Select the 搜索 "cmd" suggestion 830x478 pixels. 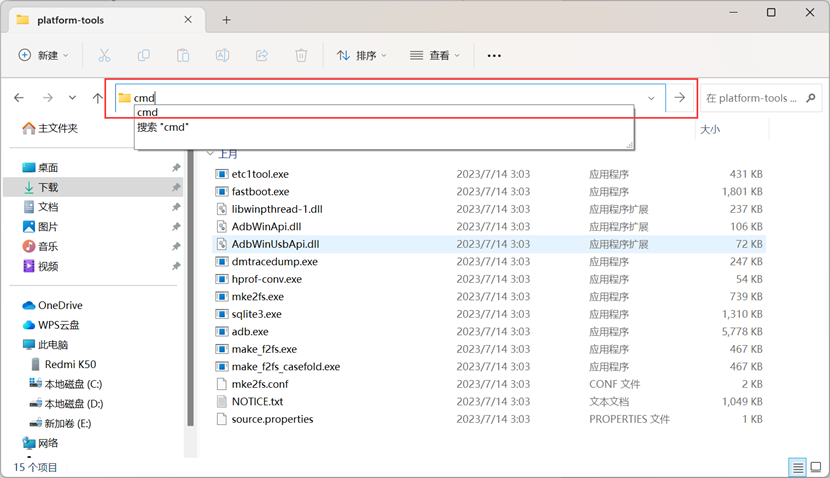(x=163, y=128)
